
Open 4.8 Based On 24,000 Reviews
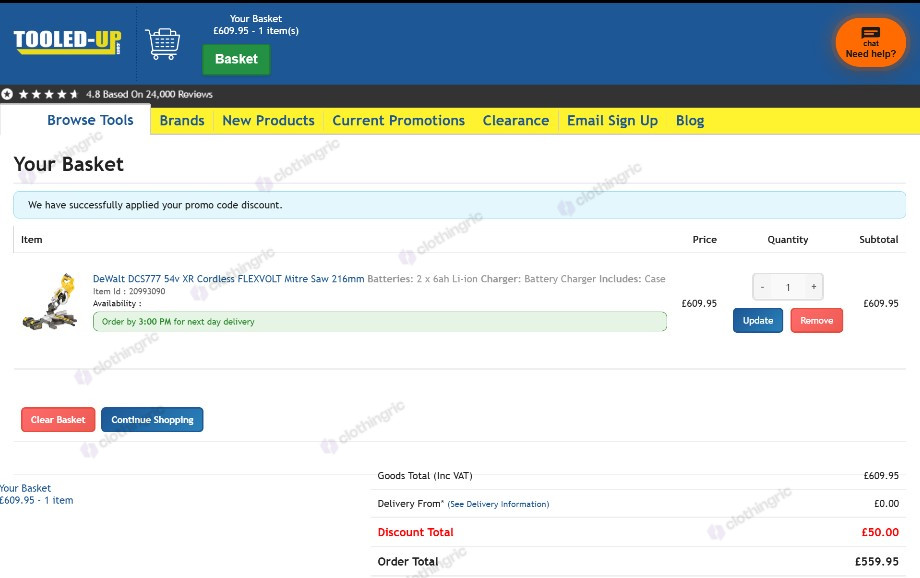coord(149,94)
